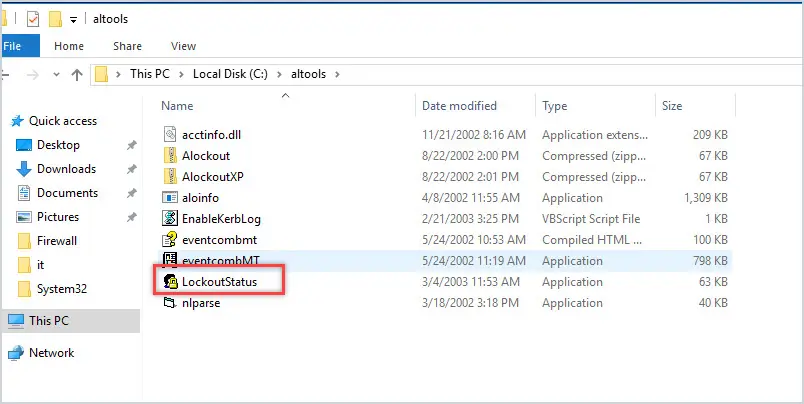Select This PC in navigation pane

click(49, 321)
